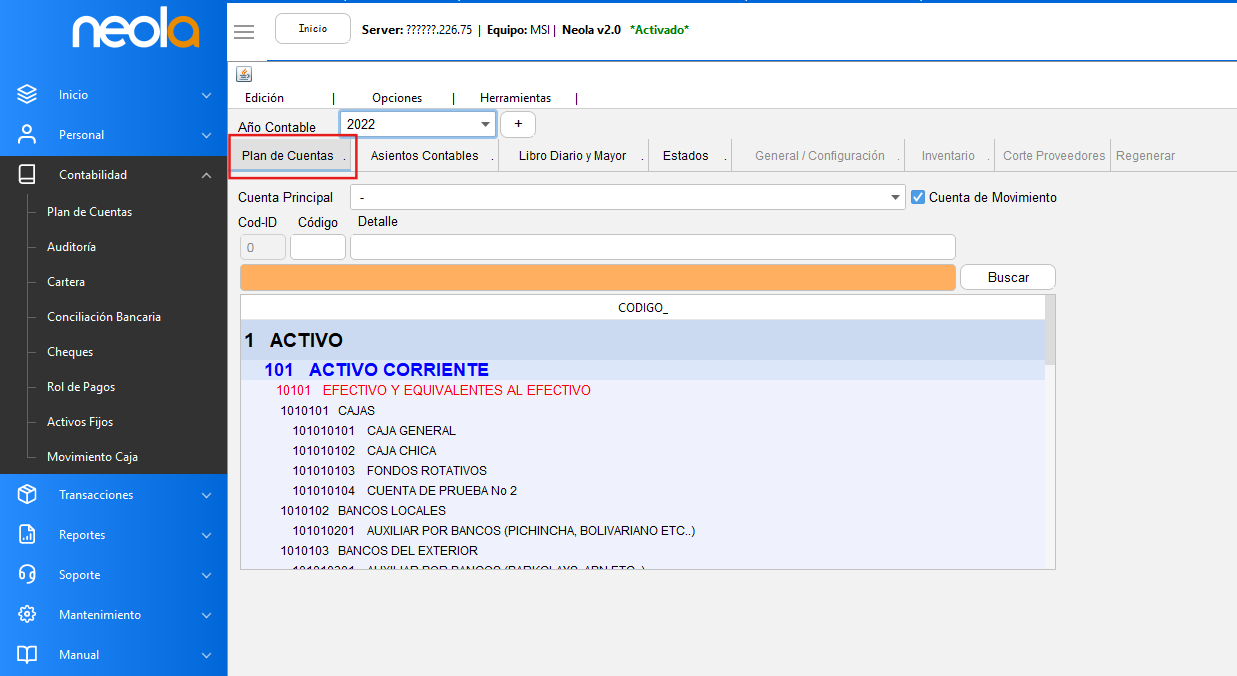Click the orange search bar
The width and height of the screenshot is (1237, 676).
pyautogui.click(x=597, y=277)
